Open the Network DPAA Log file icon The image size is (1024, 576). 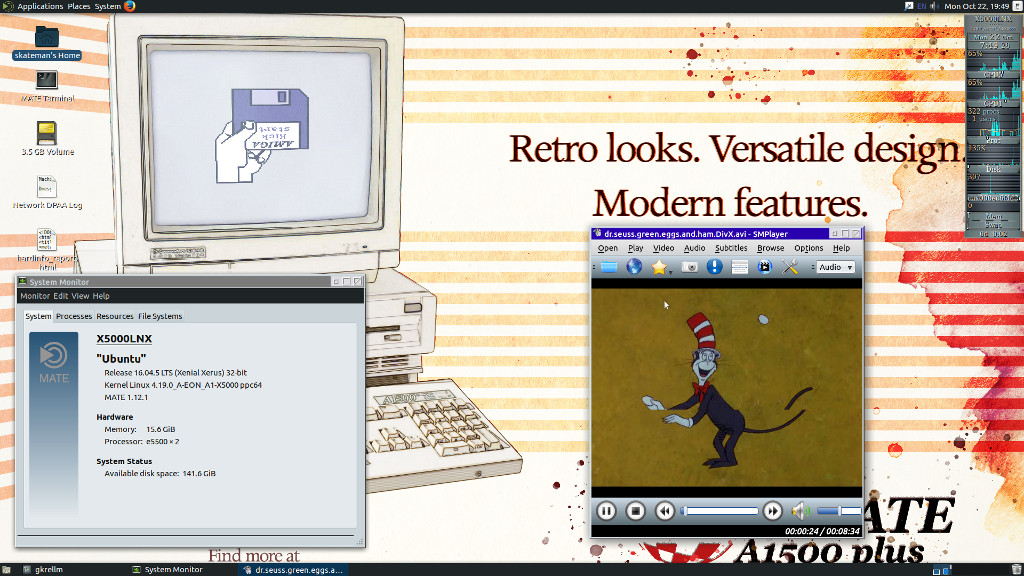coord(46,187)
